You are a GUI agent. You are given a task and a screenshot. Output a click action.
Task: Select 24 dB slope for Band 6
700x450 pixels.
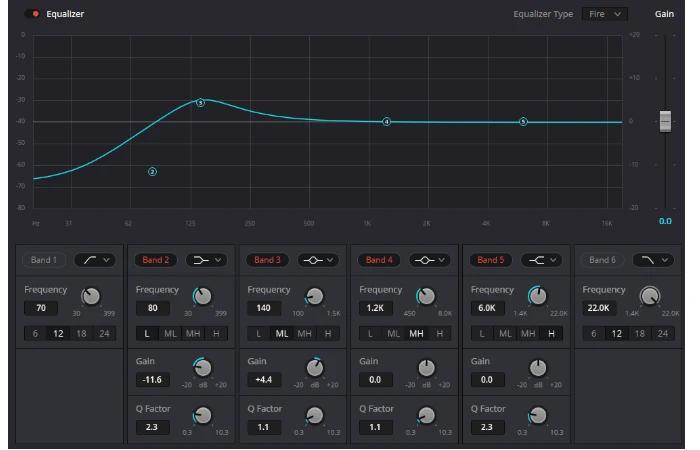pos(662,333)
